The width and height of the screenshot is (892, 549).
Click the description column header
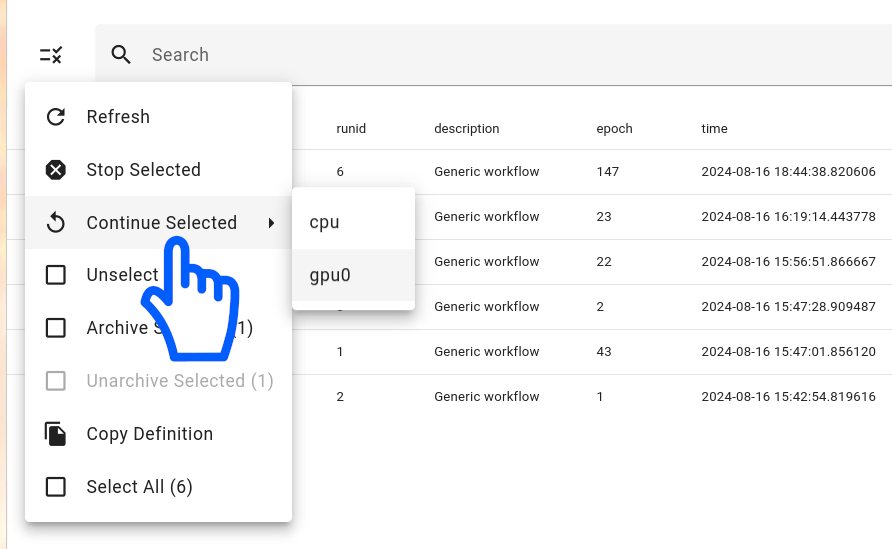click(x=466, y=129)
